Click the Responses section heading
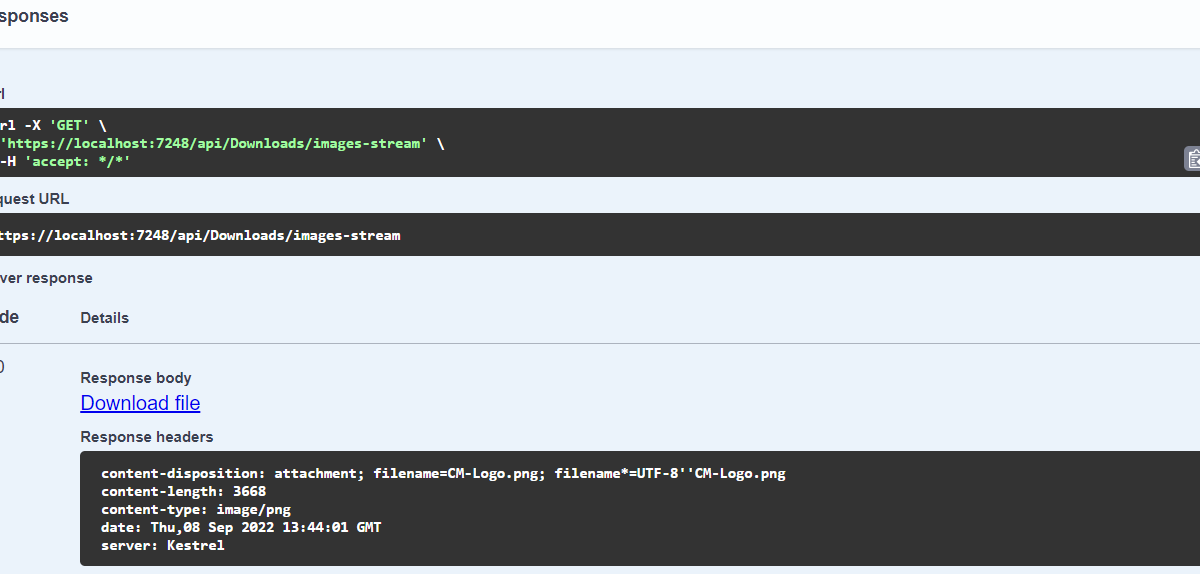Screen dimensions: 1200x574 tap(33, 17)
